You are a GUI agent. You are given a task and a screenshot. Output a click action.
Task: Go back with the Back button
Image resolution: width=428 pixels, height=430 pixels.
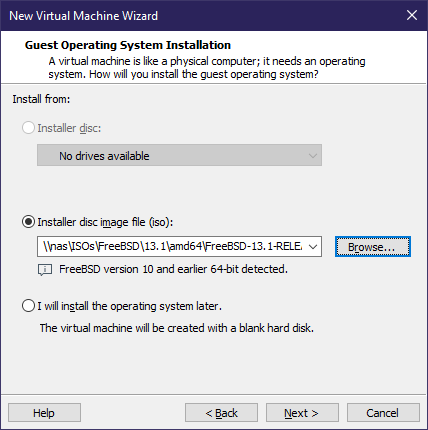point(222,413)
